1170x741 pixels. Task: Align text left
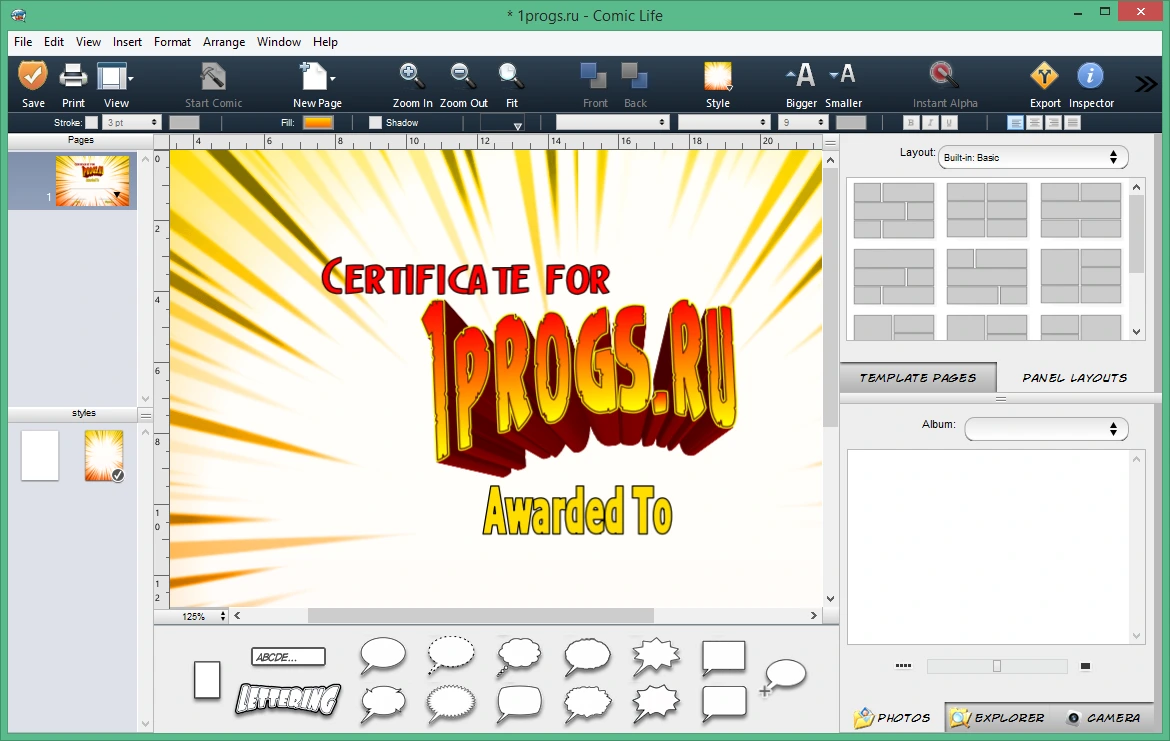click(x=1015, y=122)
